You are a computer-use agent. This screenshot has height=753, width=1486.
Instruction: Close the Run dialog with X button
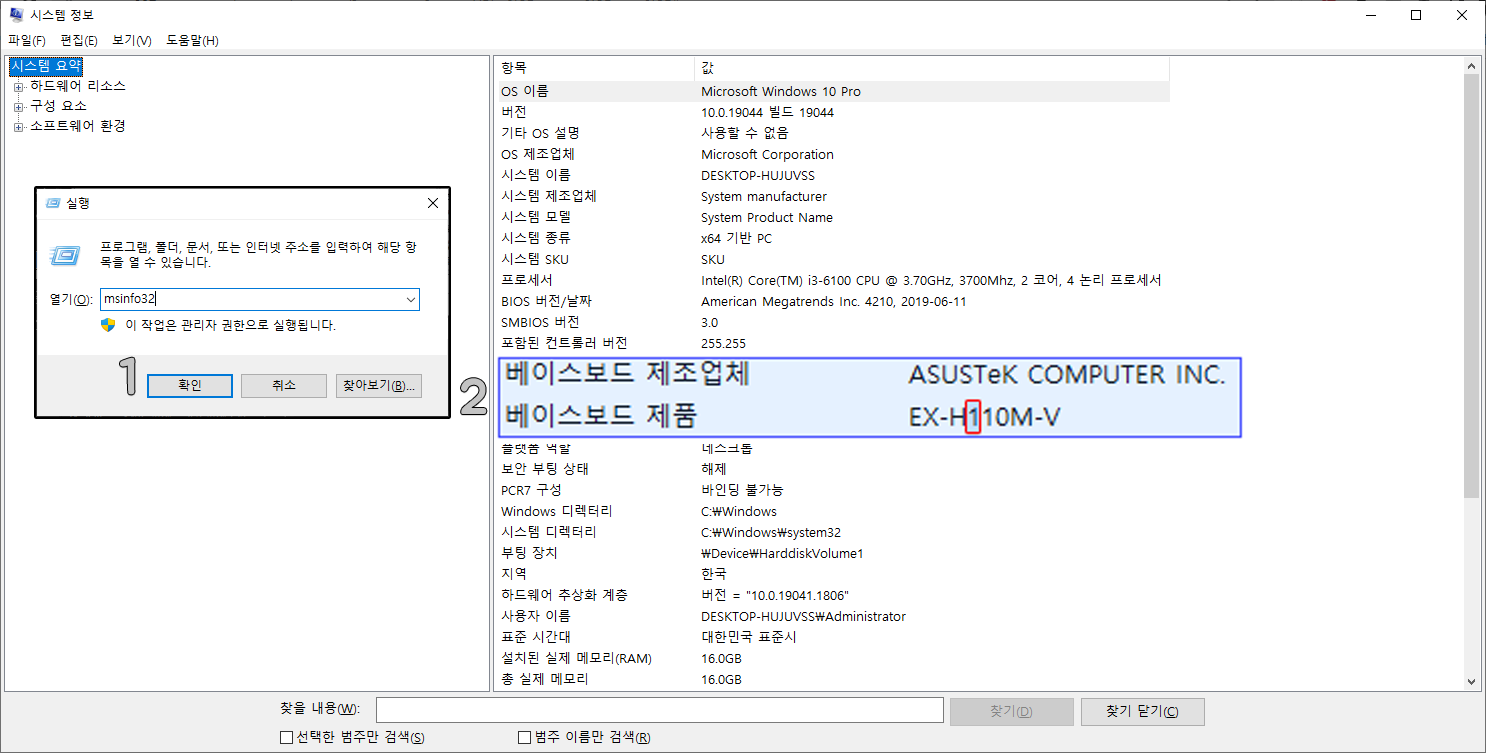pyautogui.click(x=433, y=203)
